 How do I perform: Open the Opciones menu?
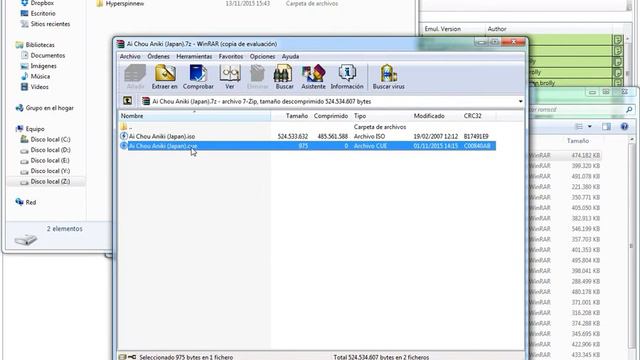coord(262,56)
